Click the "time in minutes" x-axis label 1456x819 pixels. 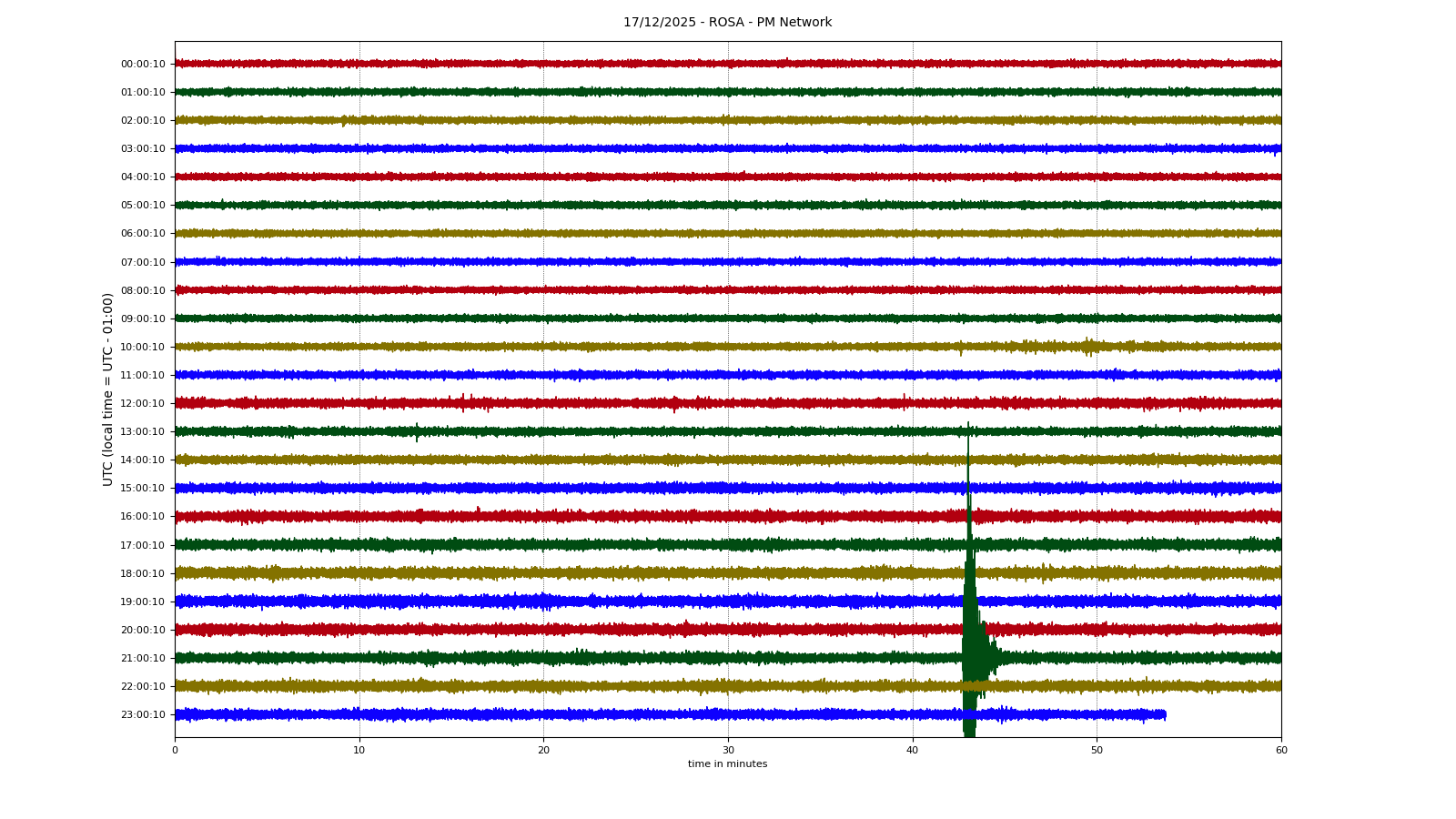tap(727, 764)
